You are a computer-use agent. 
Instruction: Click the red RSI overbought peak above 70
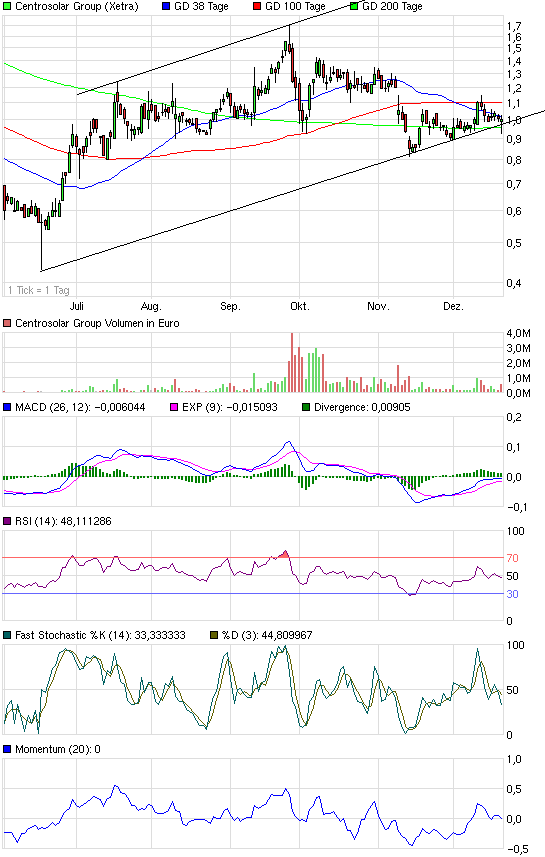(x=284, y=554)
